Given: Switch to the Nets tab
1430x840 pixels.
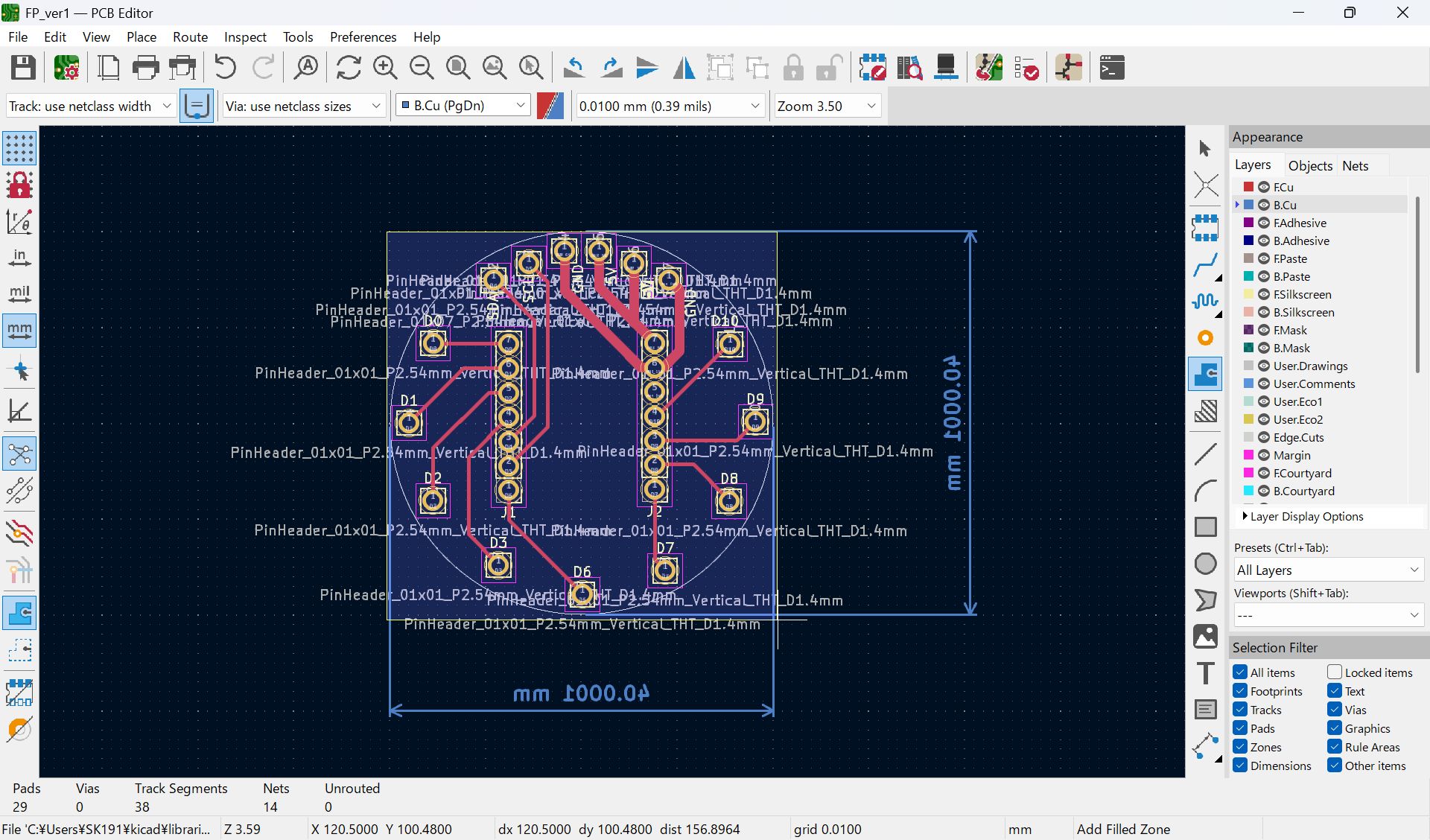Looking at the screenshot, I should [1355, 165].
